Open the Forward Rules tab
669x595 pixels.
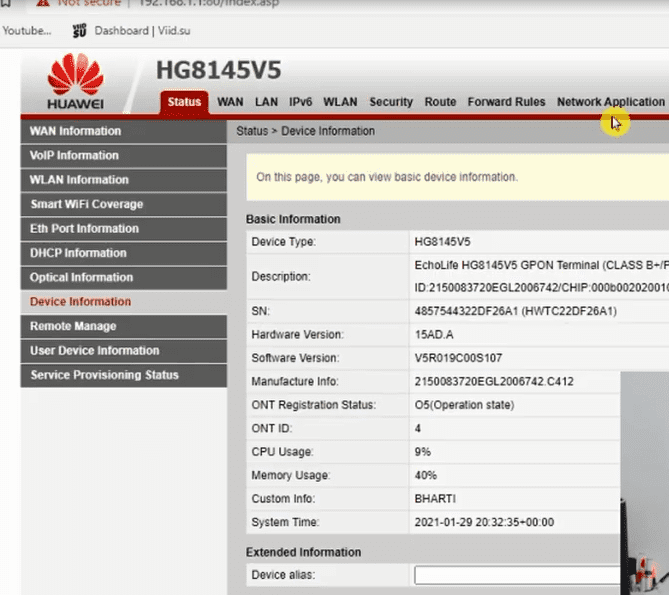click(x=506, y=102)
